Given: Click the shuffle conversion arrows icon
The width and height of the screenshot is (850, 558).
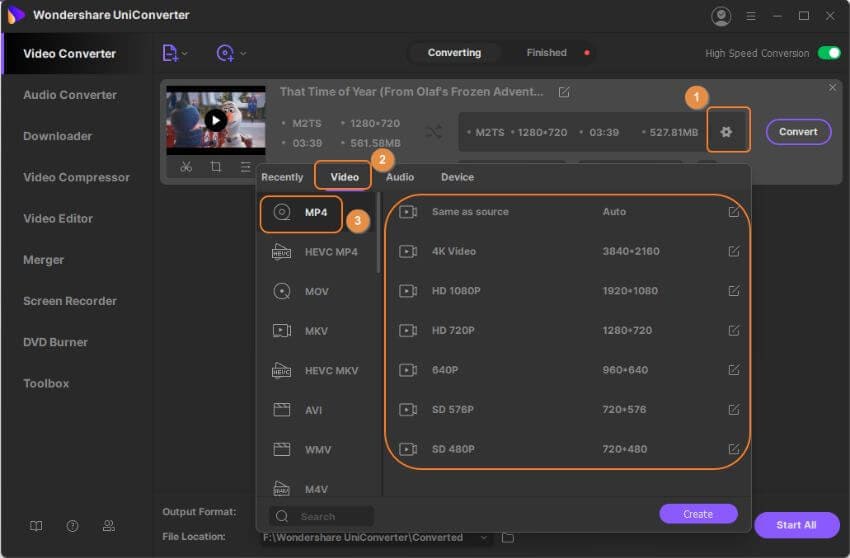Looking at the screenshot, I should (434, 131).
